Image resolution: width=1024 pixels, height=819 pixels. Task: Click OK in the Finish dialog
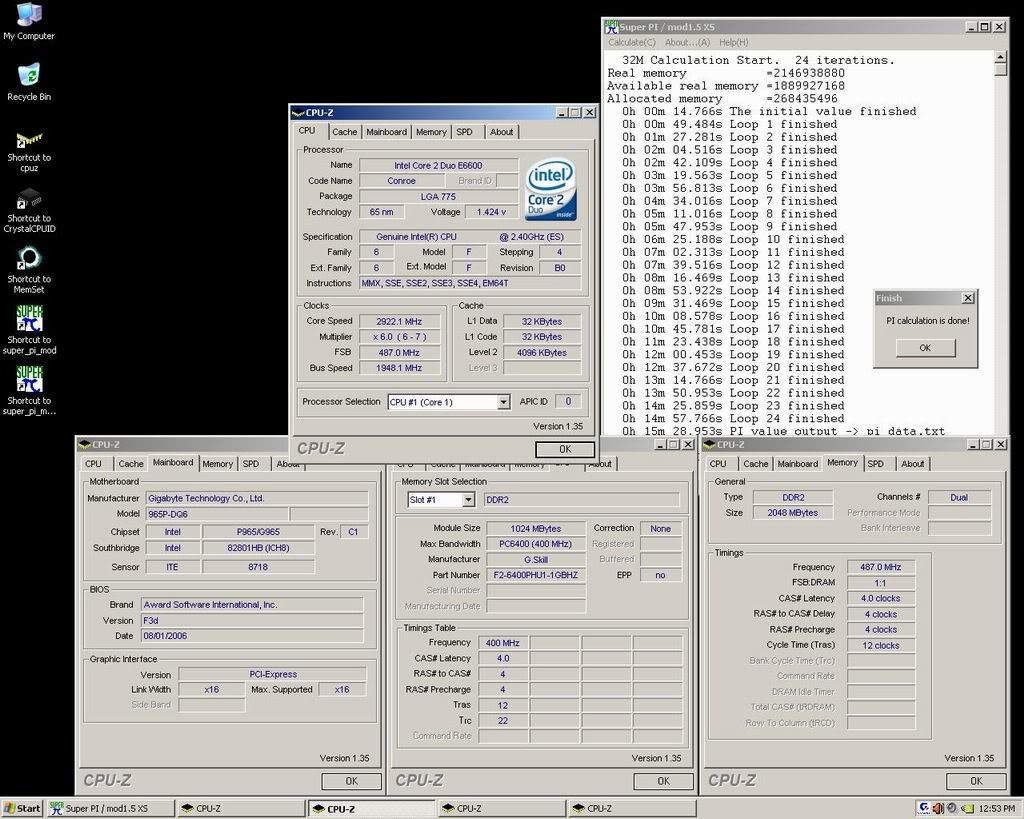[x=925, y=347]
